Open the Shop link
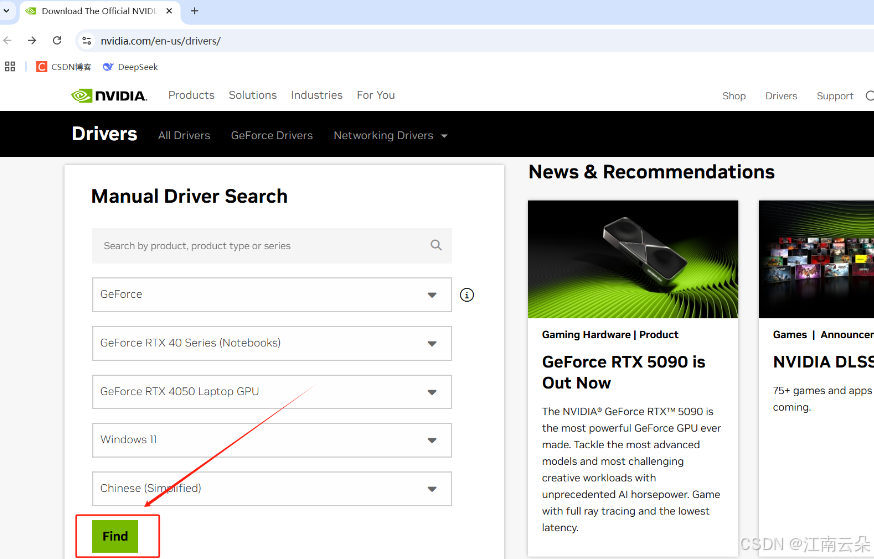This screenshot has height=559, width=874. [734, 96]
